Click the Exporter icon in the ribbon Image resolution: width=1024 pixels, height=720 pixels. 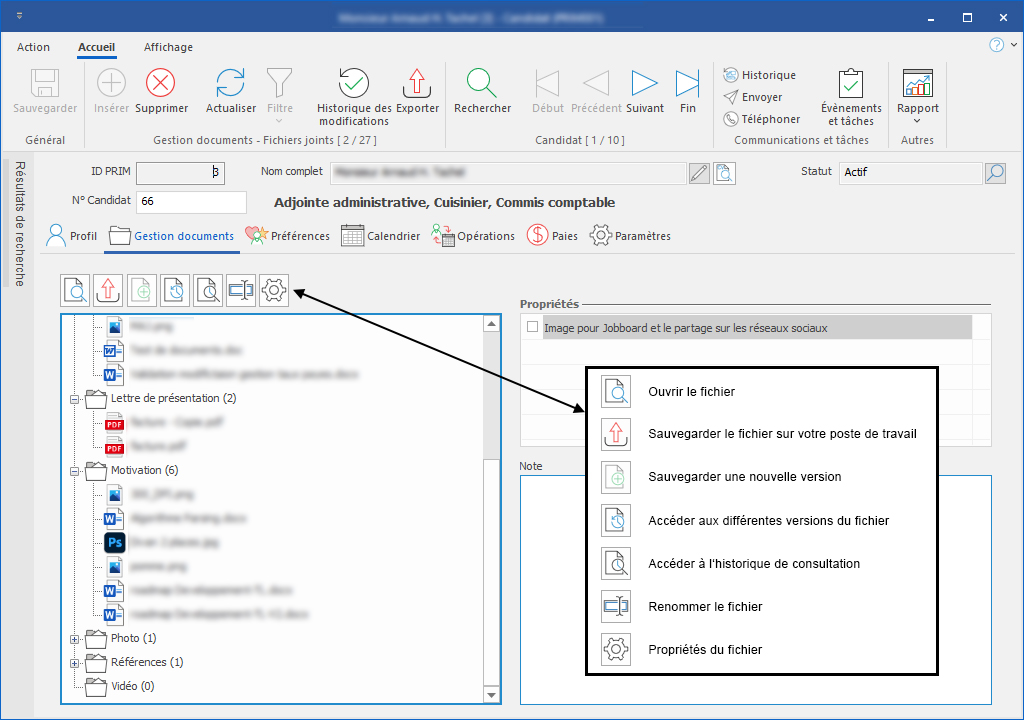pyautogui.click(x=417, y=84)
